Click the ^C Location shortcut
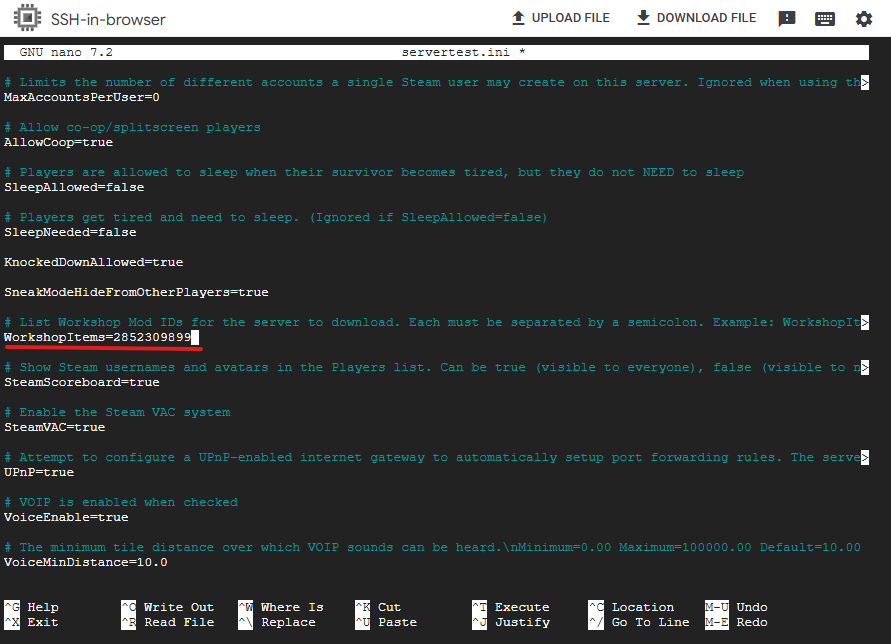Viewport: 891px width, 644px height. pyautogui.click(x=631, y=607)
